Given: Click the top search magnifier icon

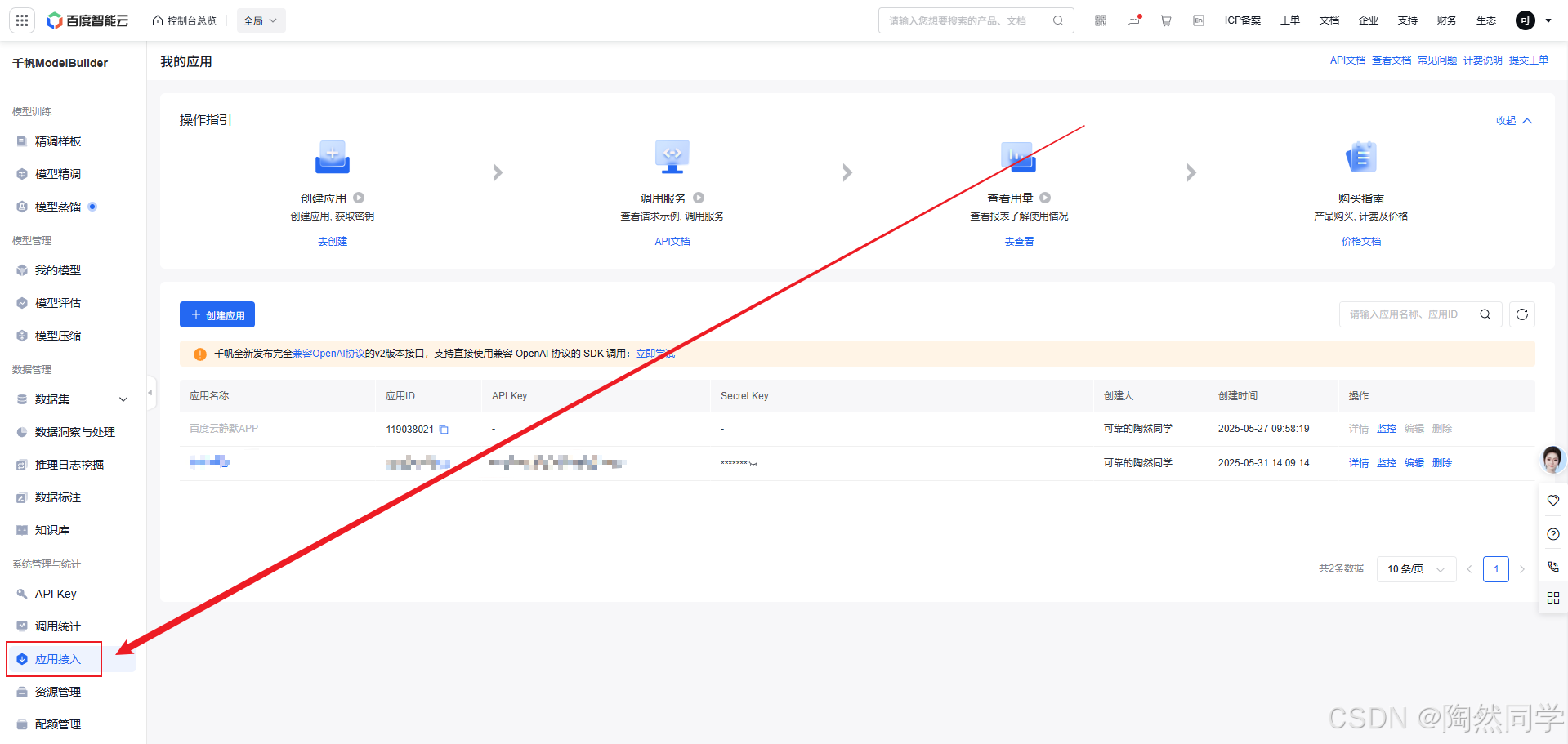Looking at the screenshot, I should (1058, 20).
